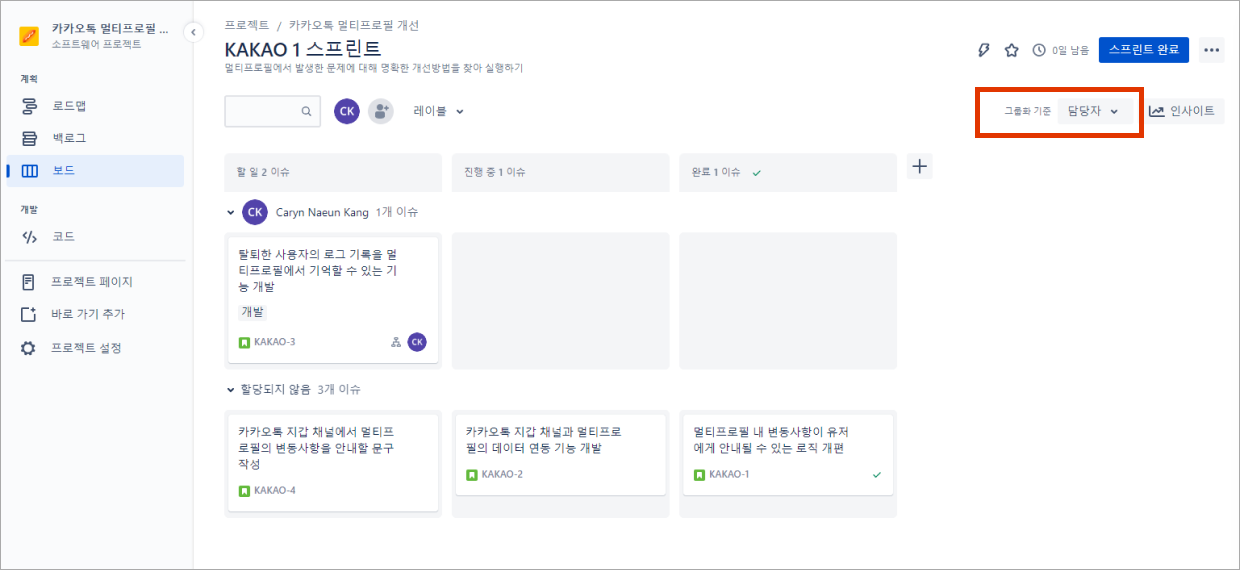Open the KAKAO-2 issue card

tap(559, 452)
